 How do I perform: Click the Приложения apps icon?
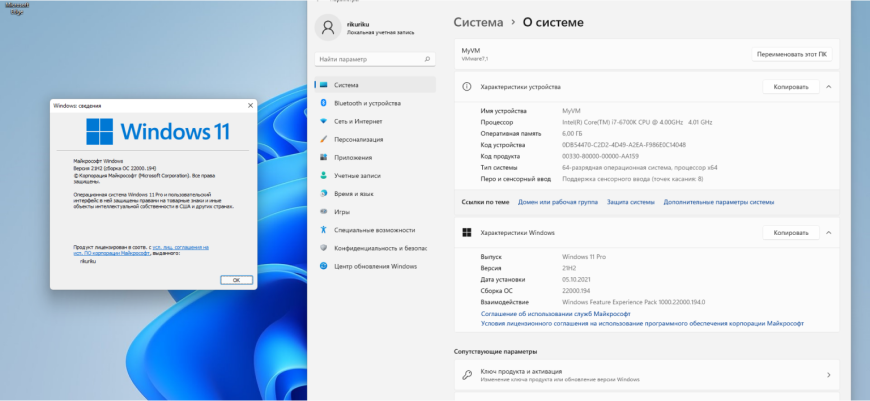[323, 158]
